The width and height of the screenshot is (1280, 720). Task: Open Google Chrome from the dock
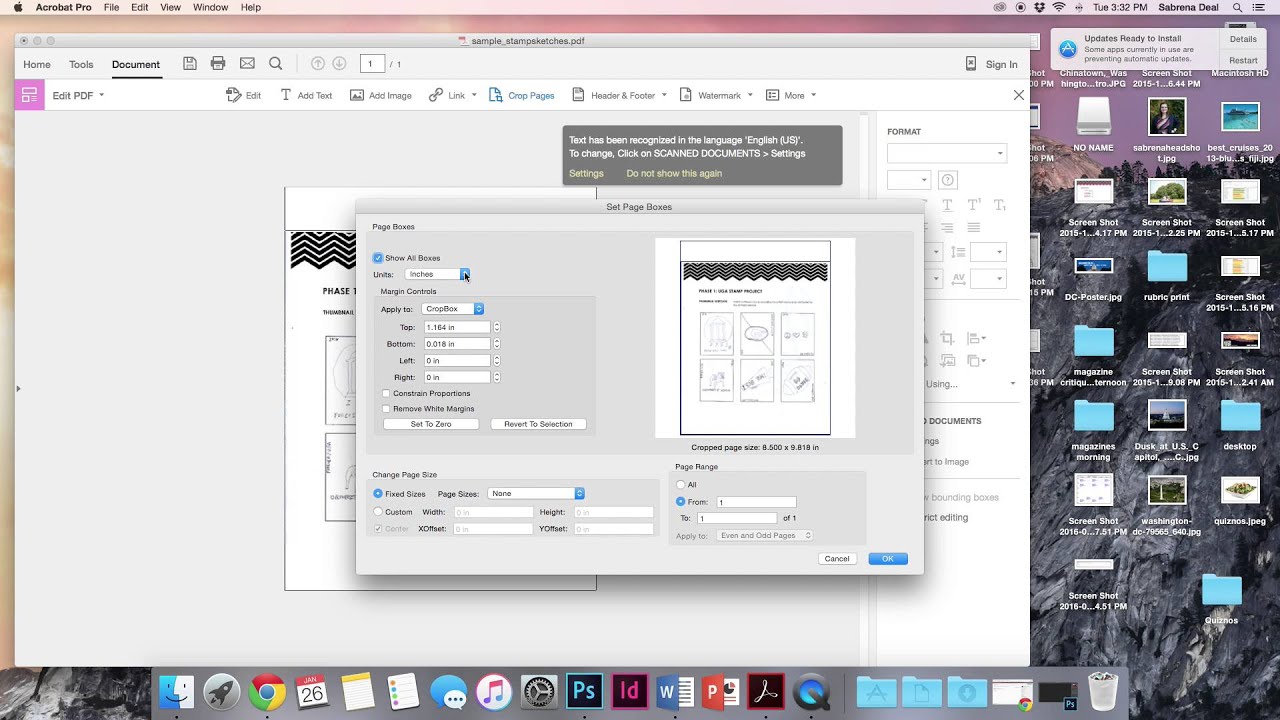(267, 692)
